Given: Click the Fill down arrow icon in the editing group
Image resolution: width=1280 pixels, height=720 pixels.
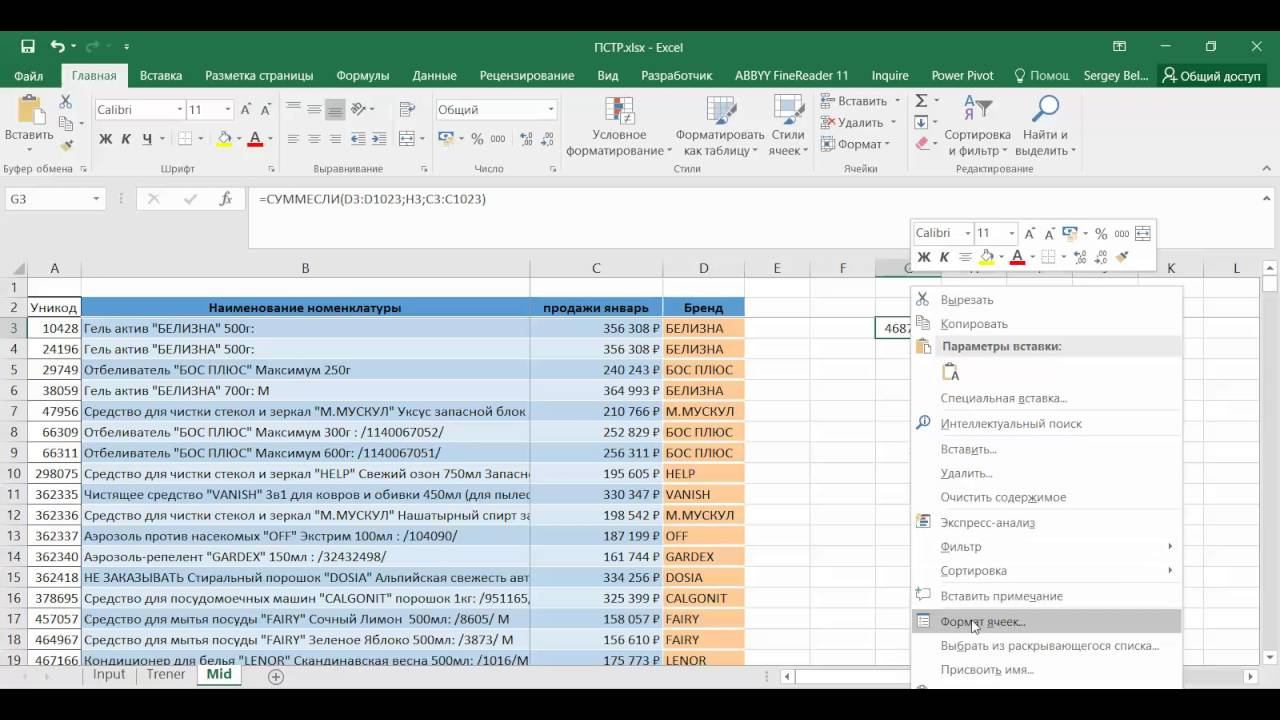Looking at the screenshot, I should pos(921,122).
